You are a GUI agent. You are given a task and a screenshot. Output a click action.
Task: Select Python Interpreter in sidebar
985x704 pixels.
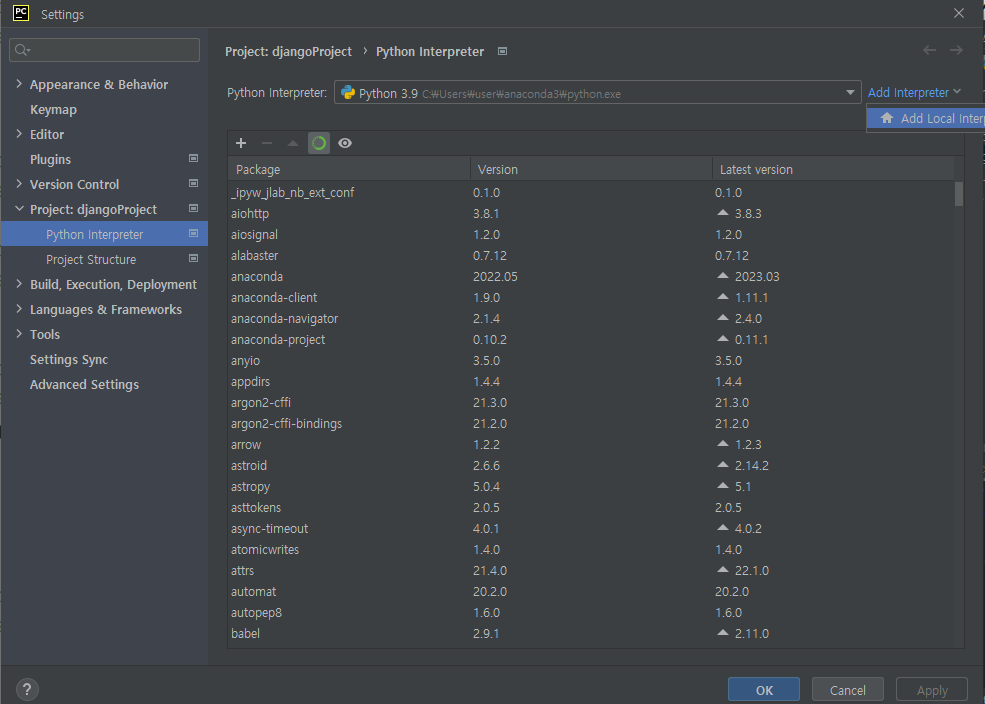point(104,234)
